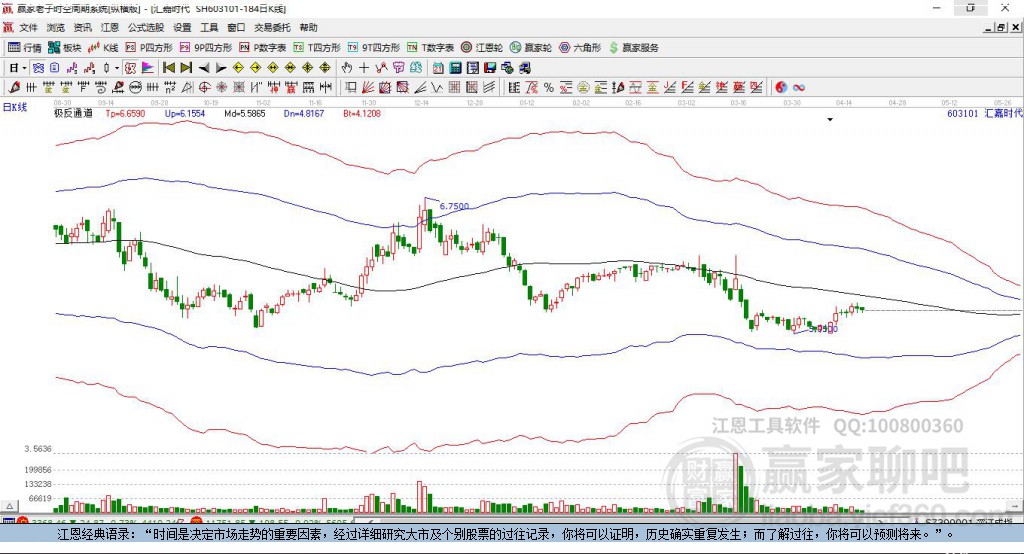Click the Md=5.5865 value
This screenshot has height=554, width=1024.
pos(244,113)
